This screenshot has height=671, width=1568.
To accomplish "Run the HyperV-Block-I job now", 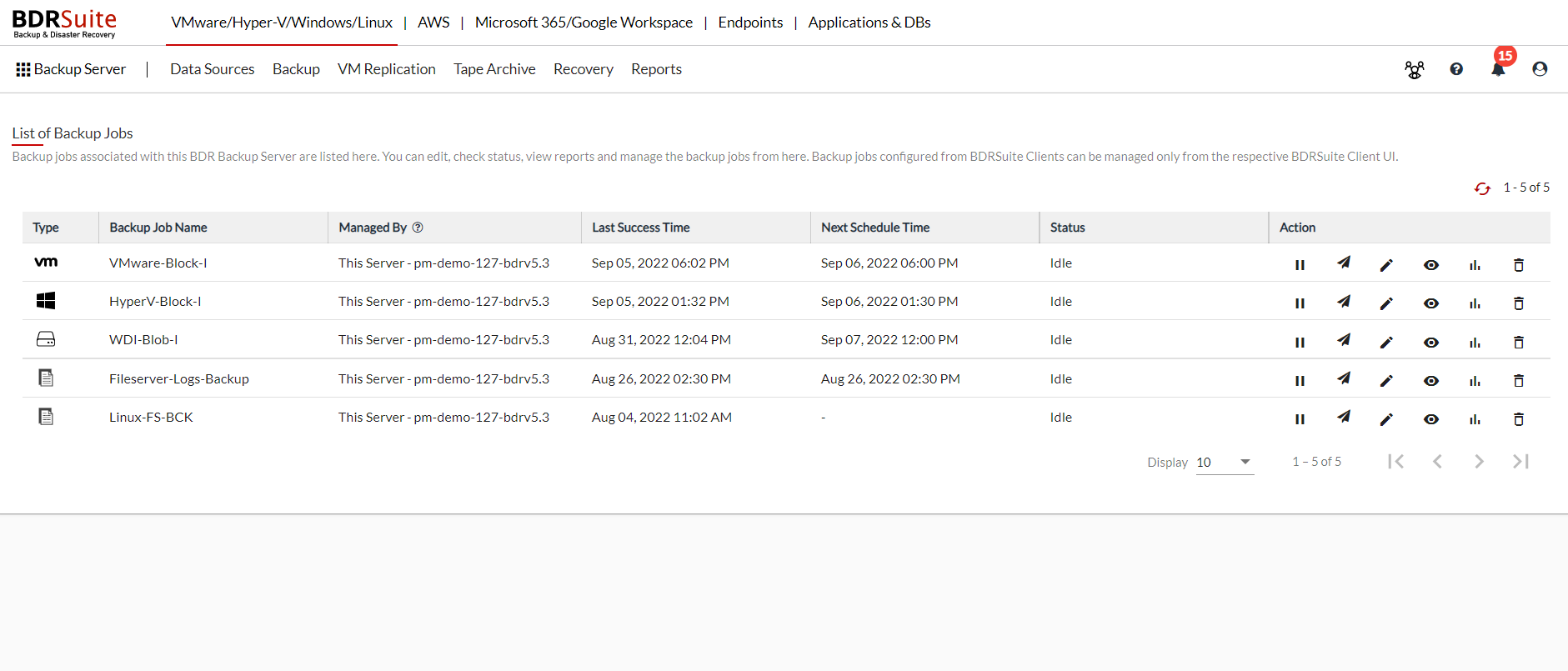I will (1343, 302).
